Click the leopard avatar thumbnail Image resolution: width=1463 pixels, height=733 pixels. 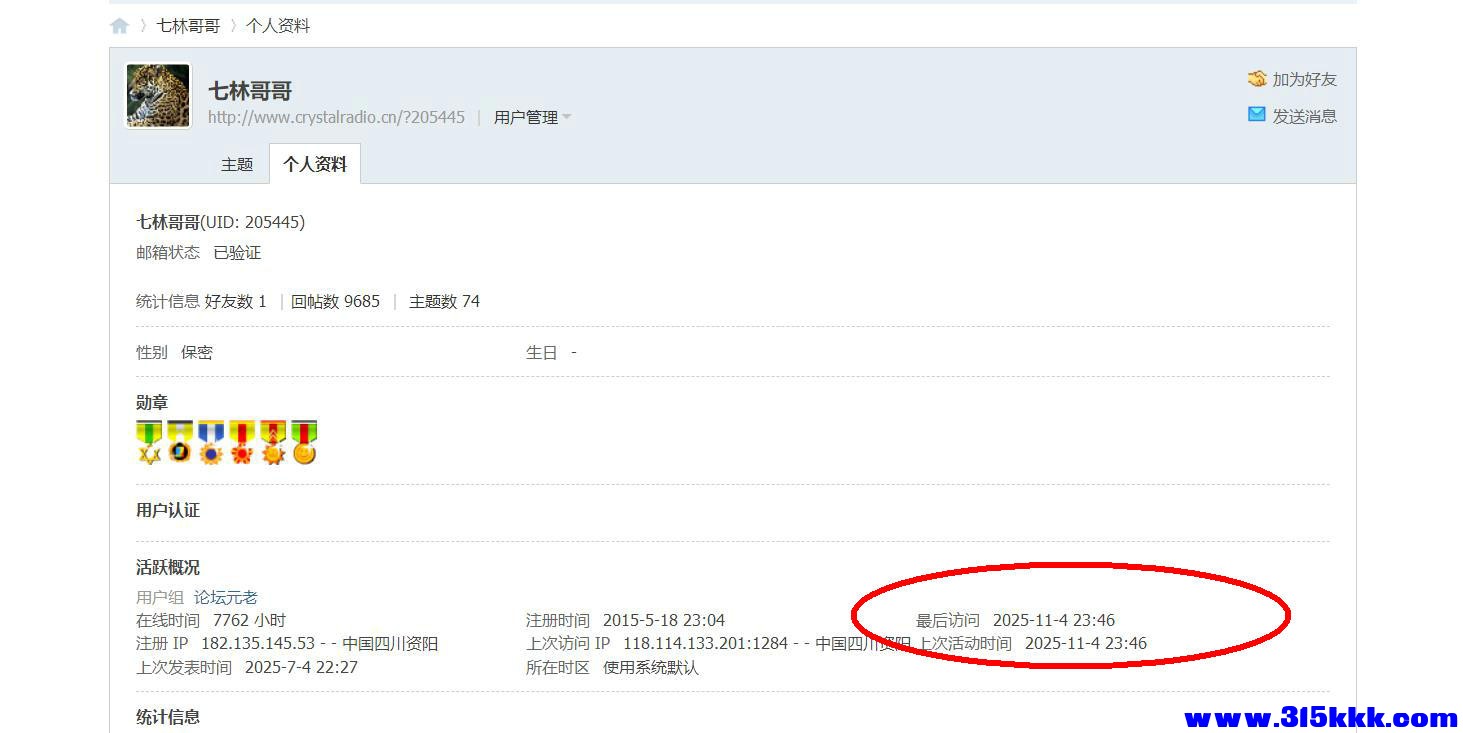click(x=157, y=94)
